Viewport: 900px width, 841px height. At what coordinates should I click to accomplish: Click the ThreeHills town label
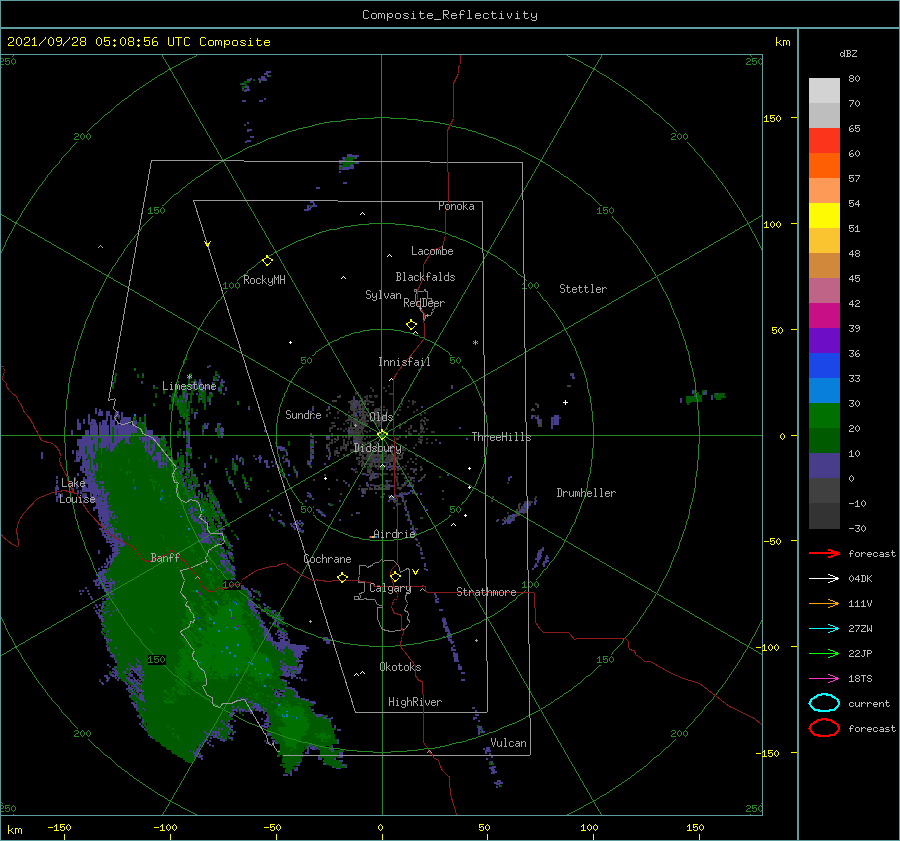(501, 437)
